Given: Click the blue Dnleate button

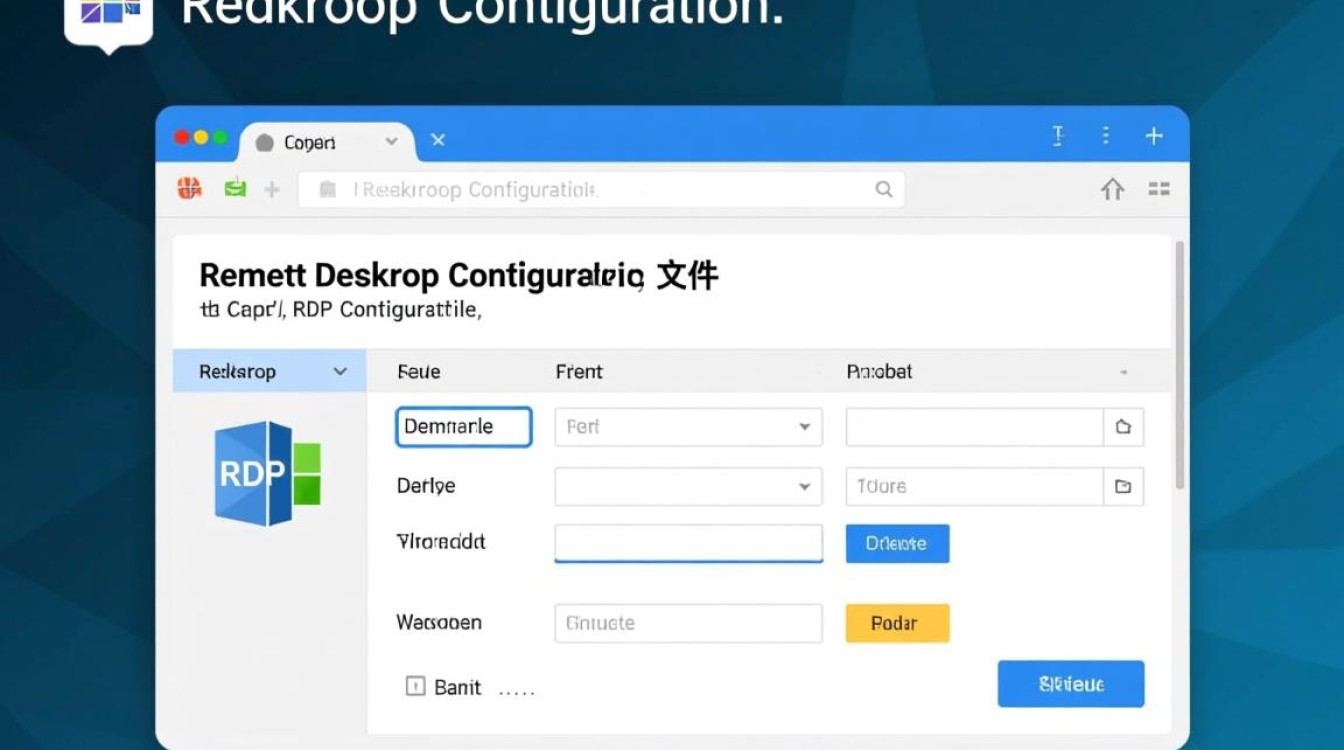Looking at the screenshot, I should (897, 544).
